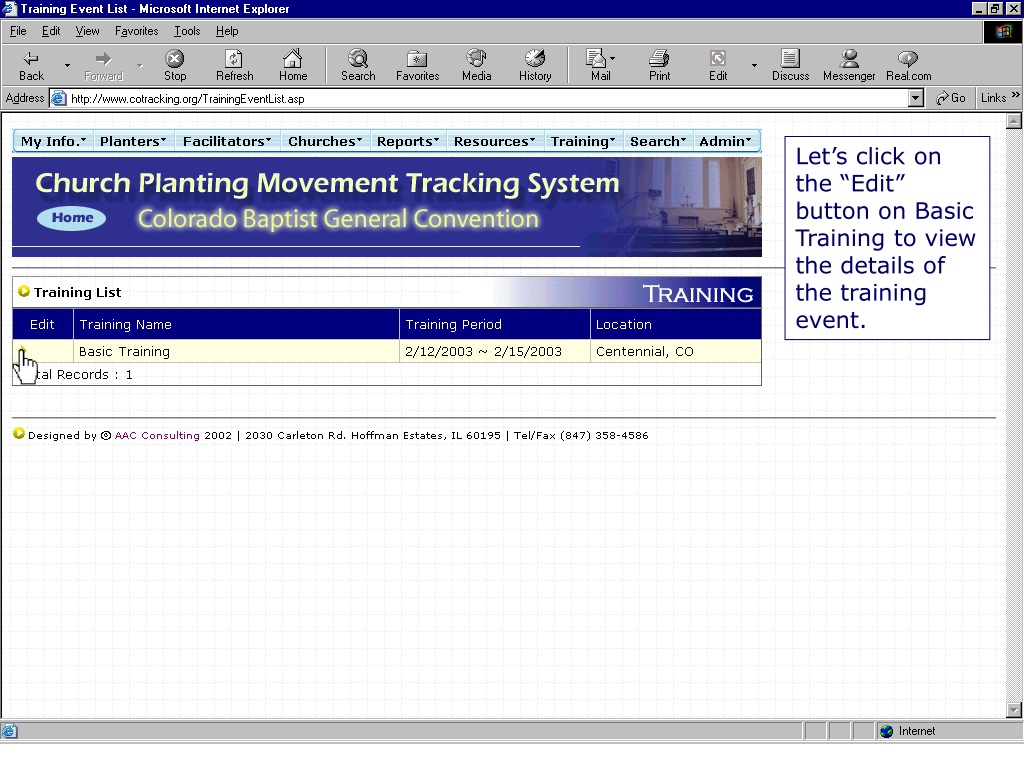Stop the page from loading

coord(174,65)
